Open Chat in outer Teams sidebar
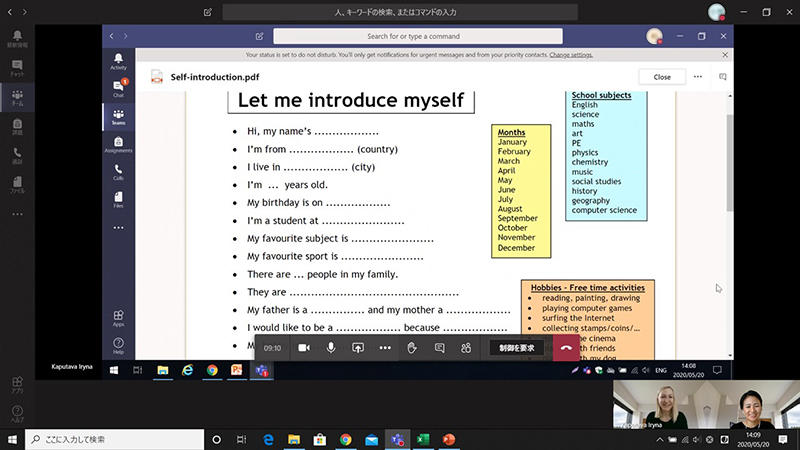Viewport: 800px width, 450px height. click(17, 68)
